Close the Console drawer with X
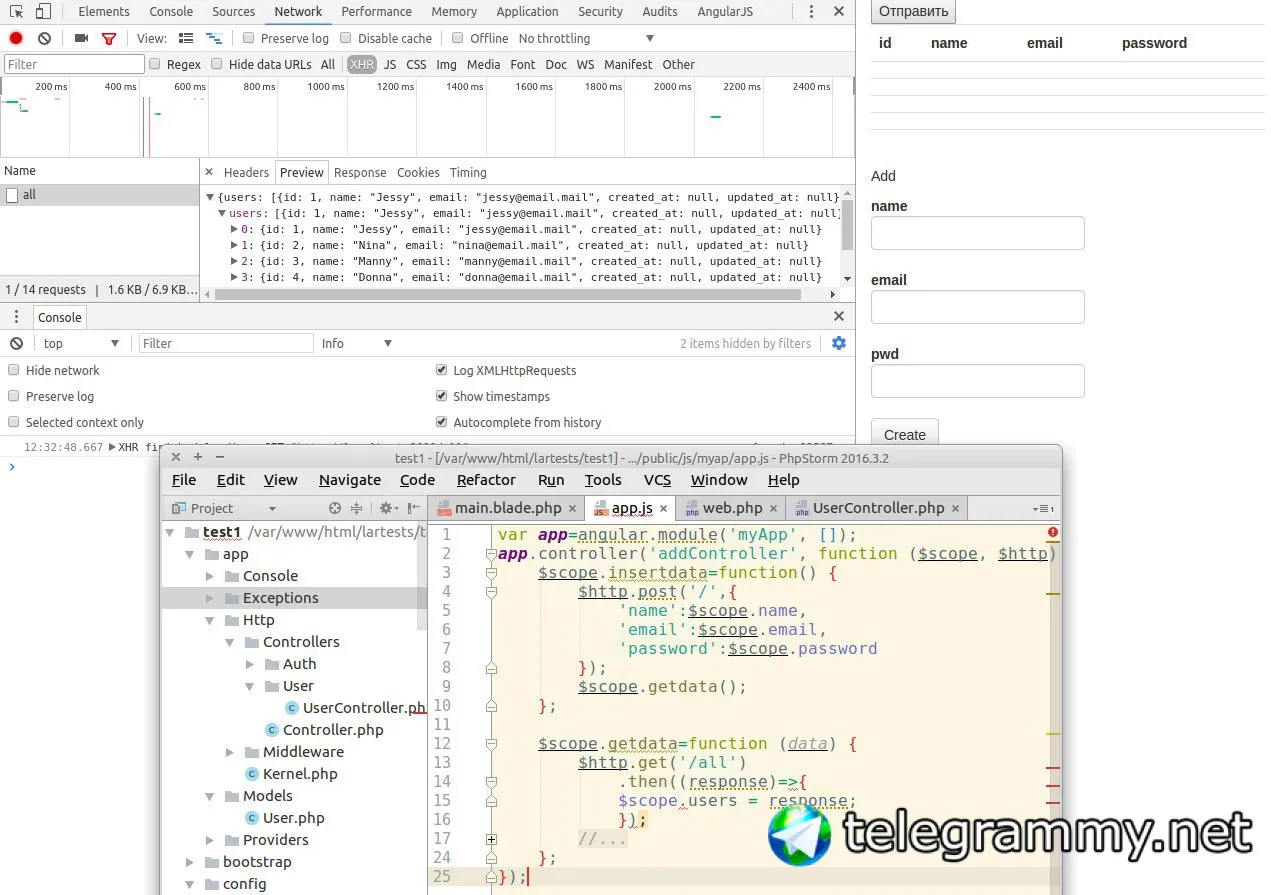The height and width of the screenshot is (895, 1271). 839,316
